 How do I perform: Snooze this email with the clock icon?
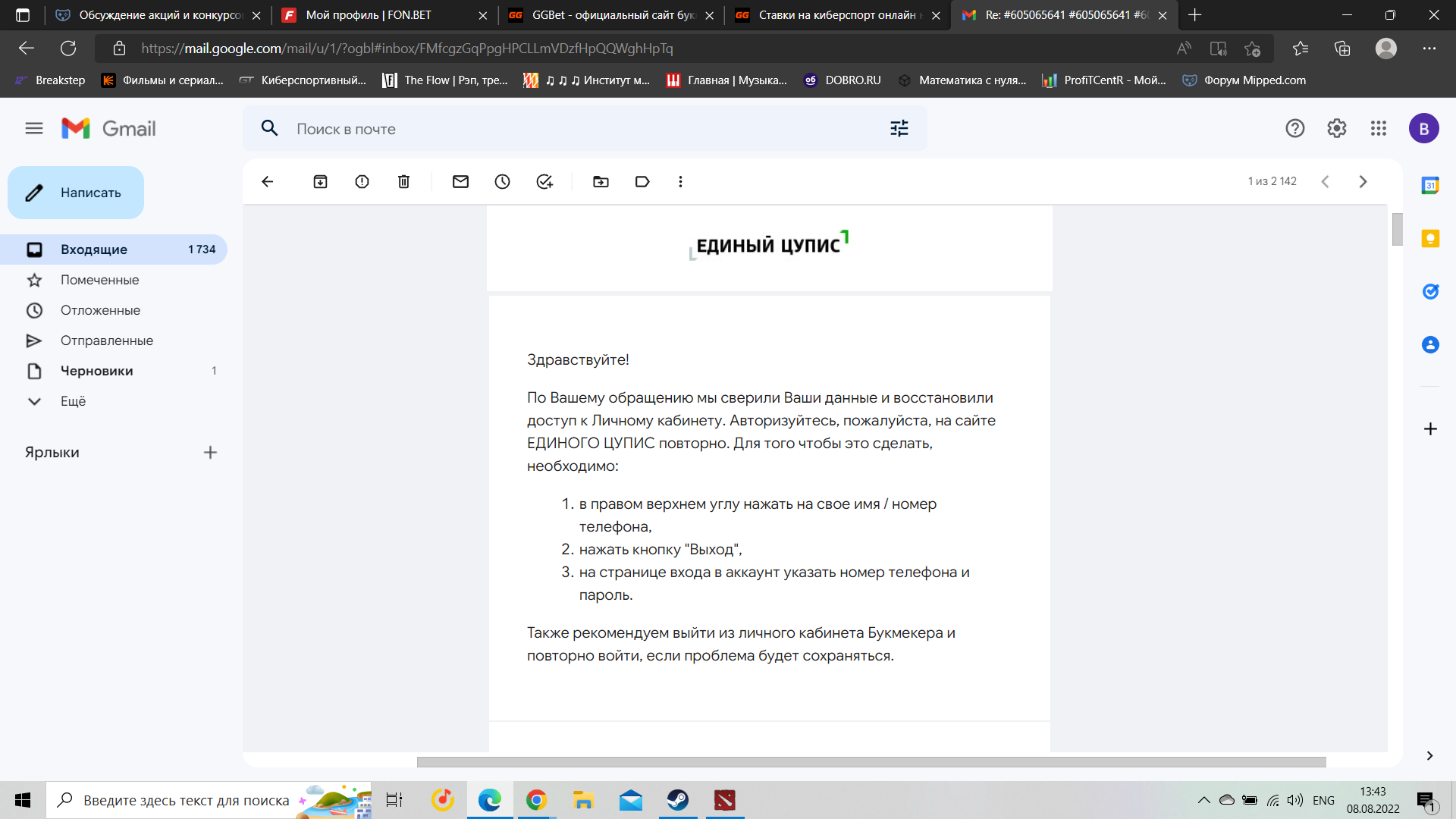pos(503,182)
